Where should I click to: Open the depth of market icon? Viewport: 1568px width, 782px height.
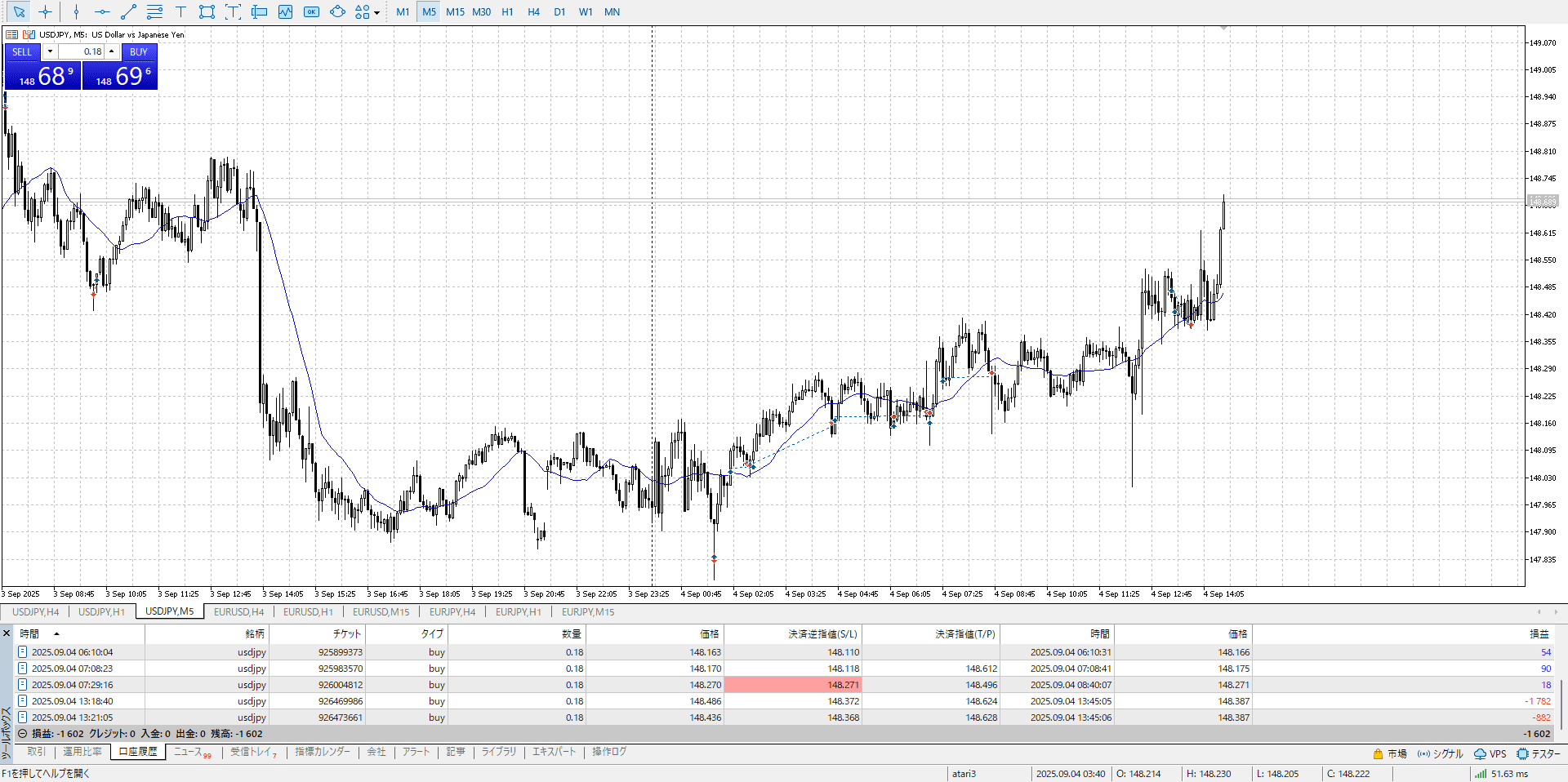pyautogui.click(x=11, y=34)
